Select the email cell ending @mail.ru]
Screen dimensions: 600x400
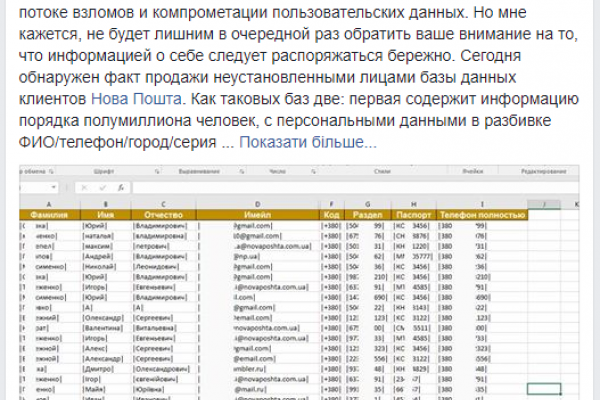(x=258, y=390)
